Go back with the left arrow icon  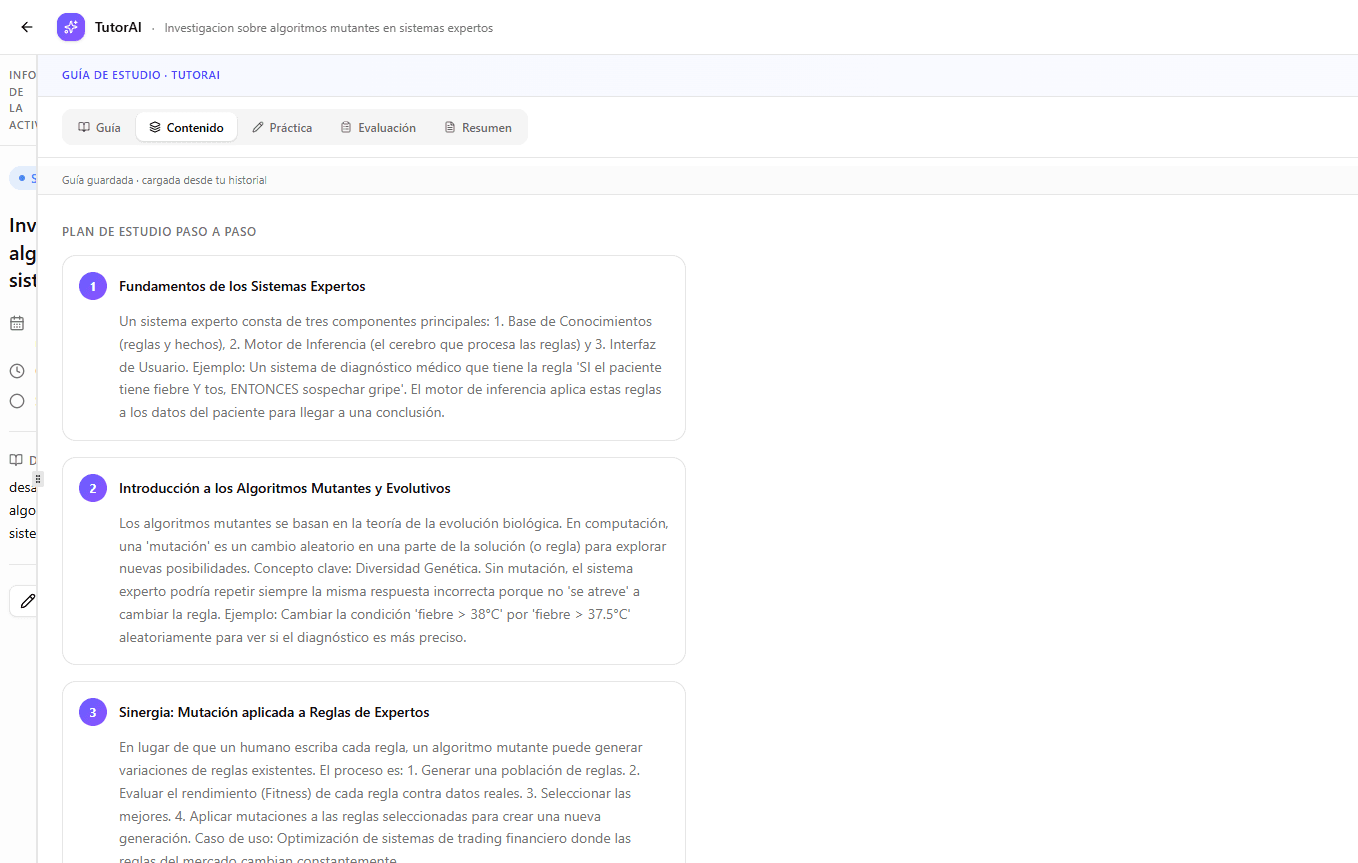[x=27, y=28]
